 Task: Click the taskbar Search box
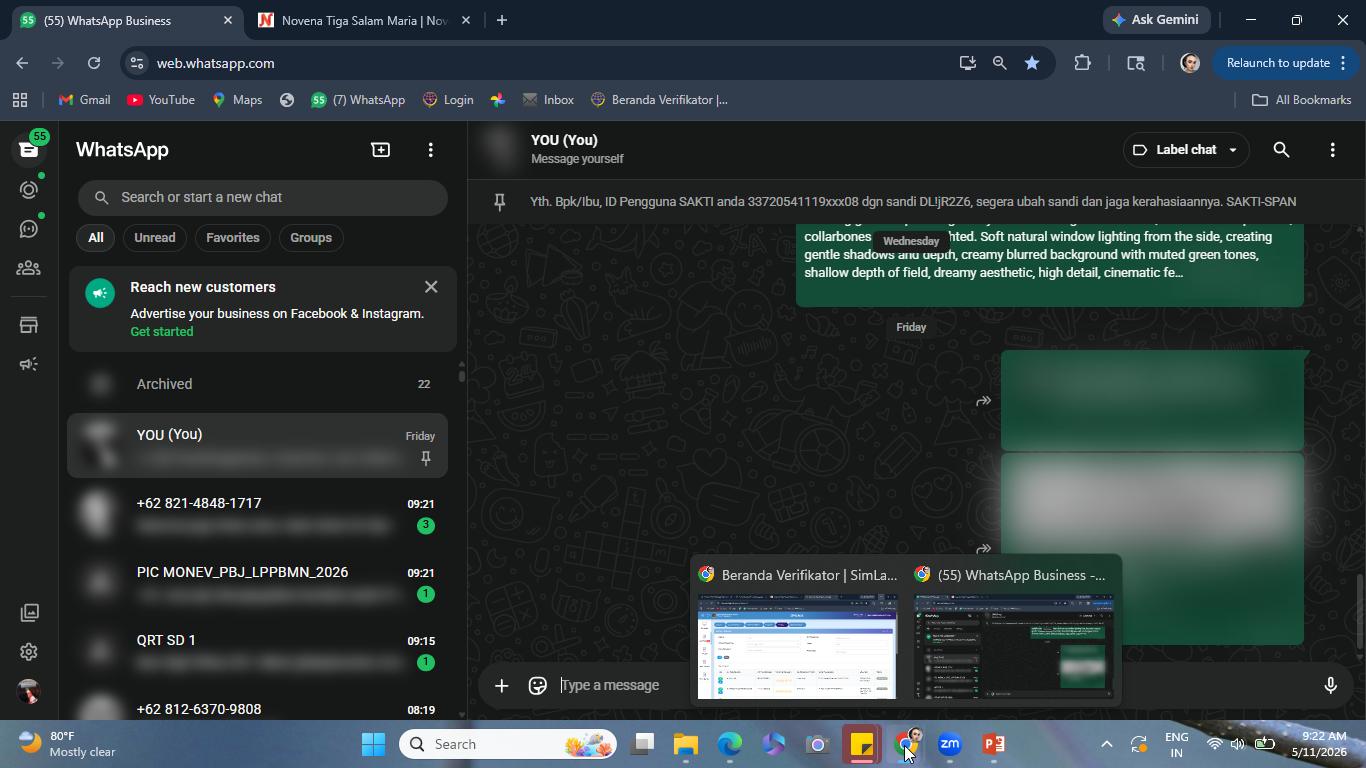point(509,744)
